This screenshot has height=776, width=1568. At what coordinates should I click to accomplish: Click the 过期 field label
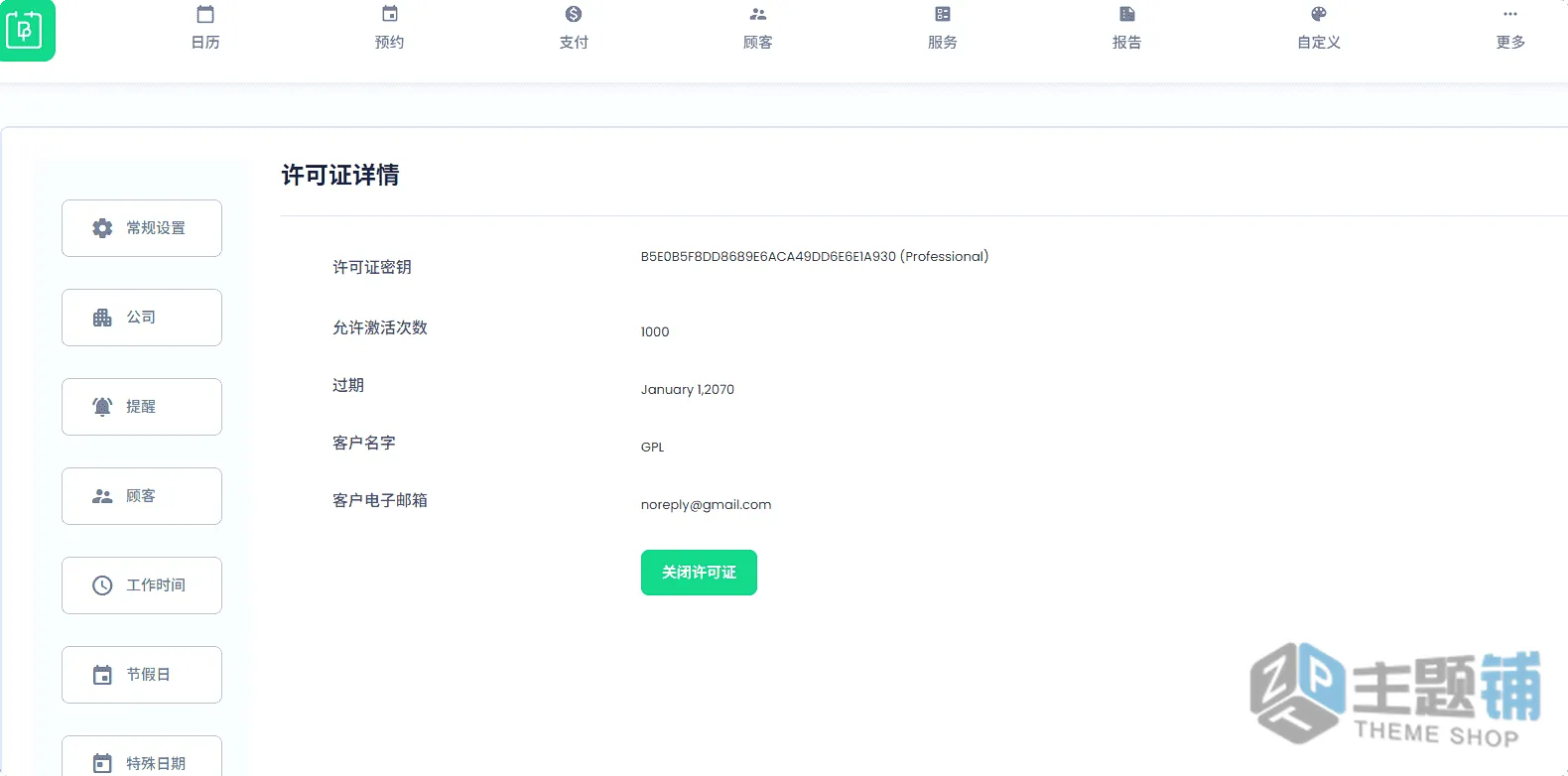(x=348, y=385)
